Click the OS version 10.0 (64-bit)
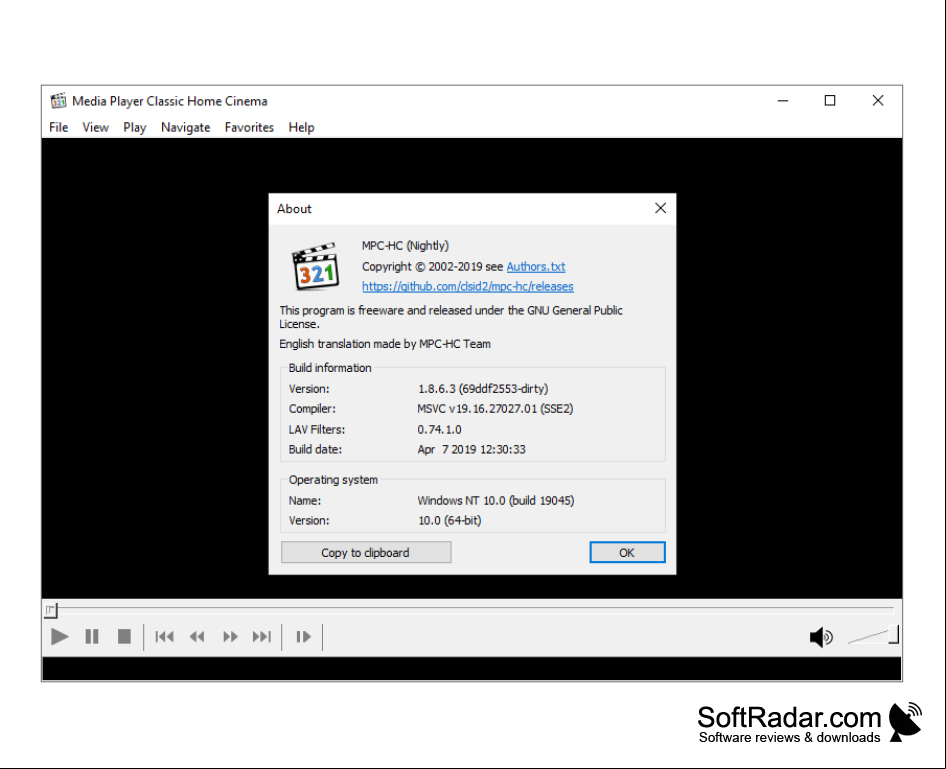 click(449, 521)
